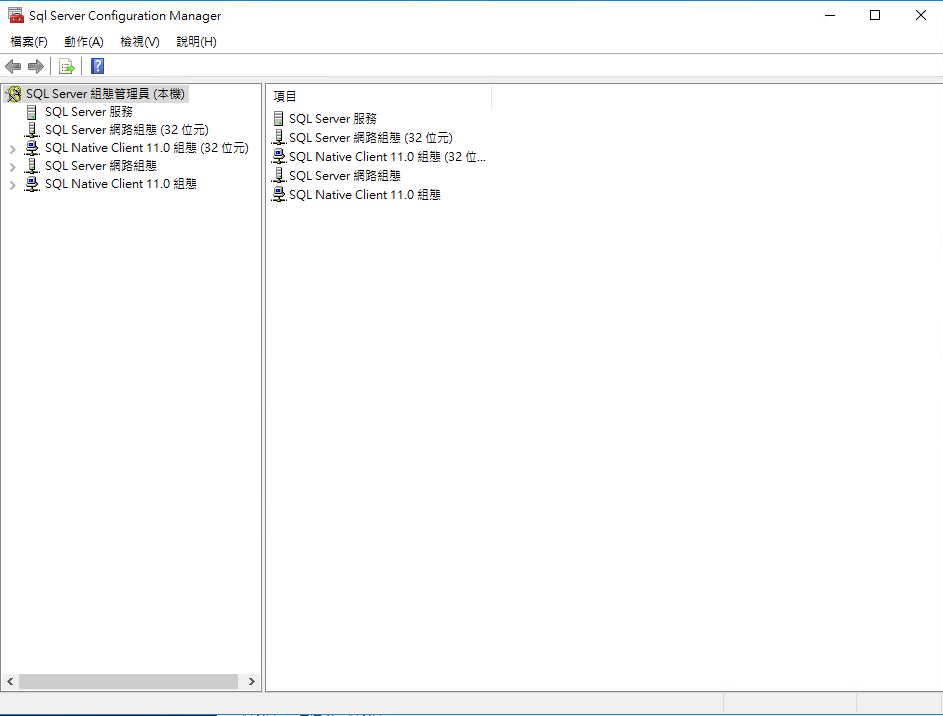Open the Help toolbar icon
Screen dimensions: 943x716
(x=97, y=66)
